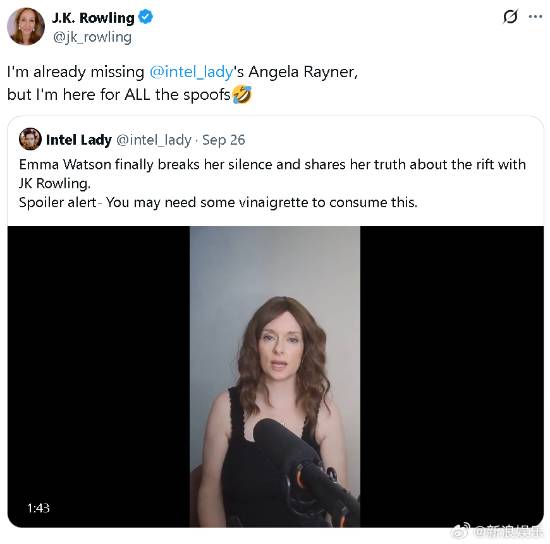Image resolution: width=550 pixels, height=544 pixels.
Task: Open J.K. Rowling's profile avatar
Action: 26,26
